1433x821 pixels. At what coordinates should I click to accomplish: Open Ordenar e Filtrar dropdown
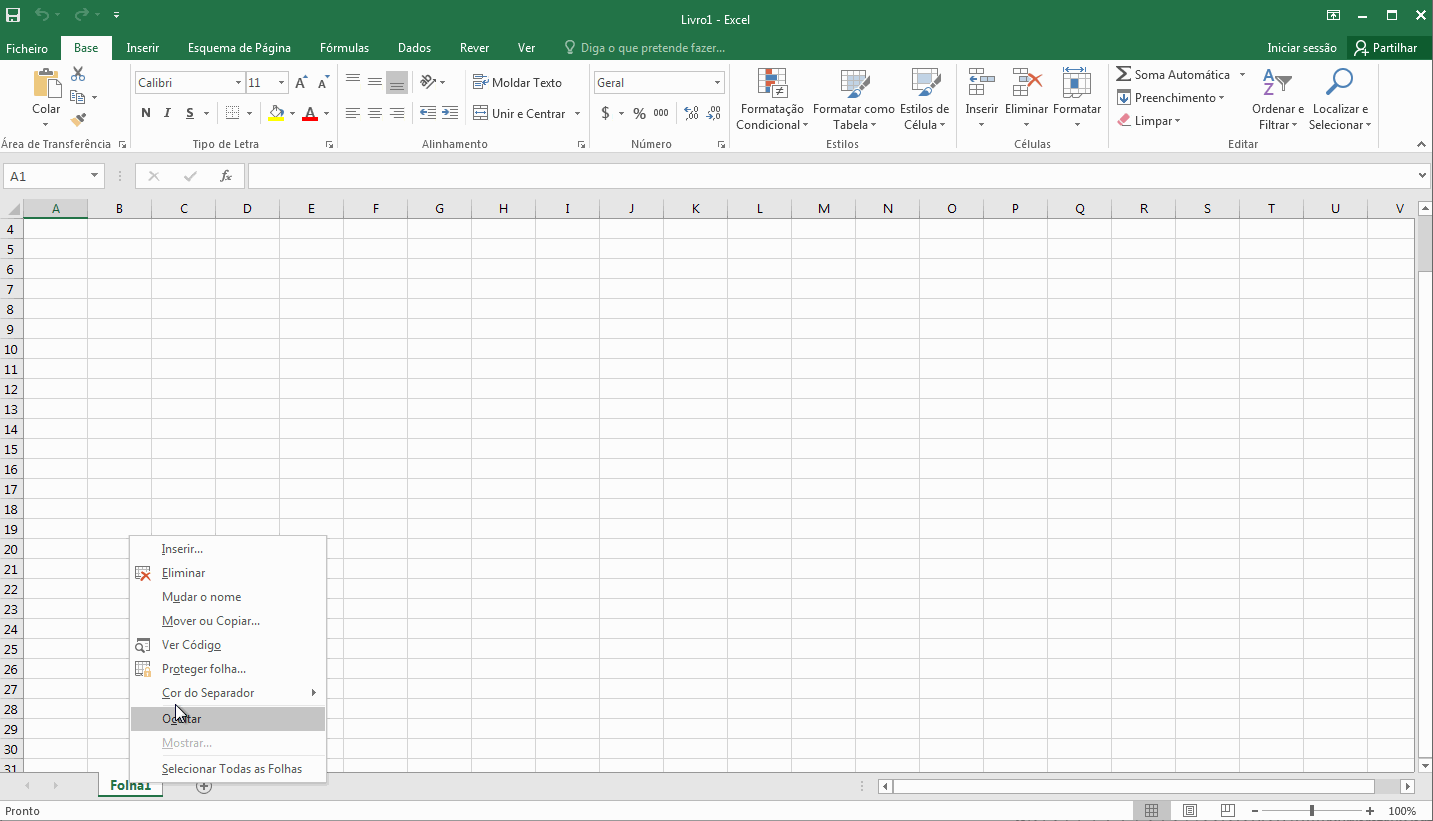pos(1278,99)
